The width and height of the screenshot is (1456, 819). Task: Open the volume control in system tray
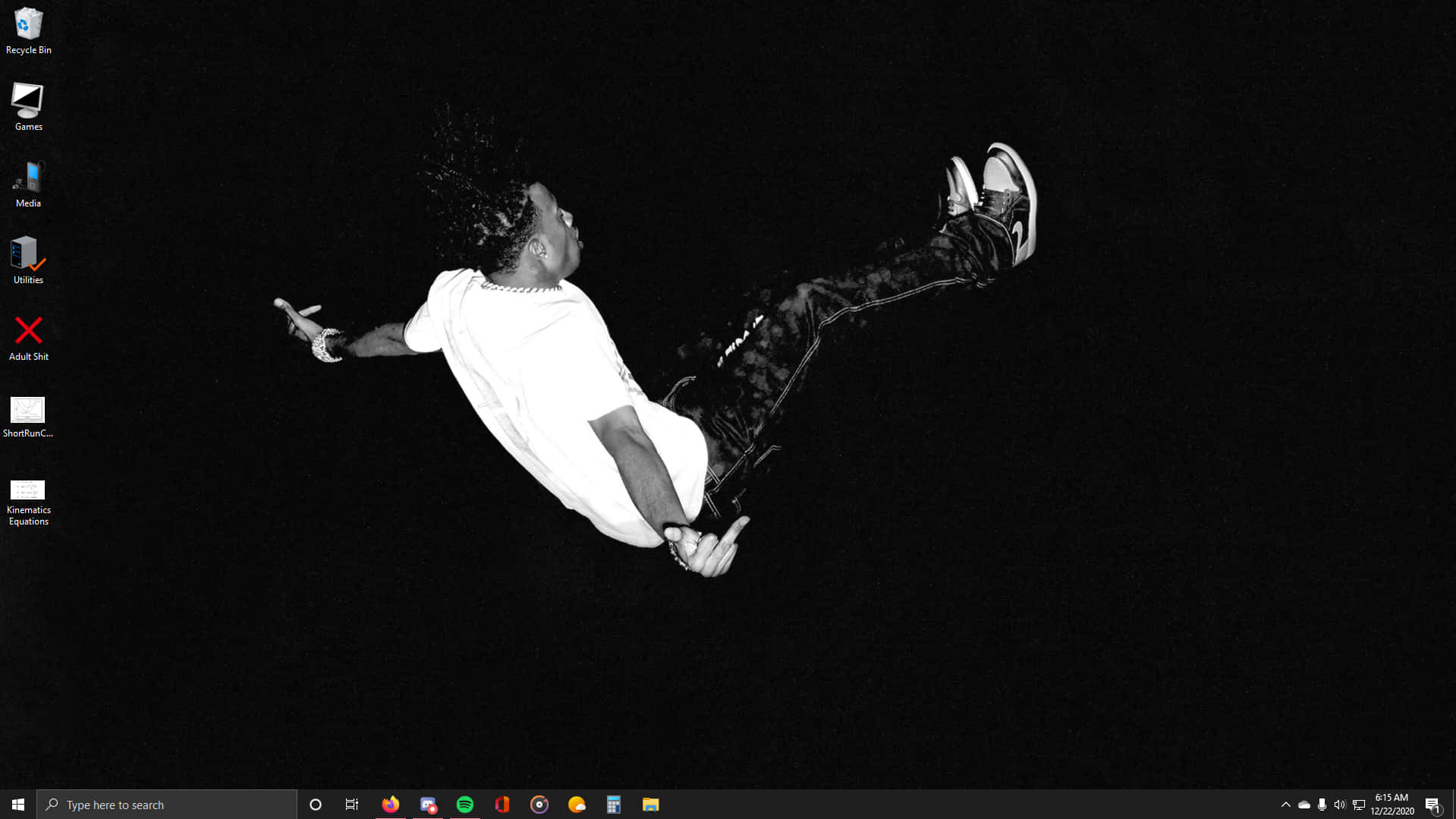point(1340,805)
